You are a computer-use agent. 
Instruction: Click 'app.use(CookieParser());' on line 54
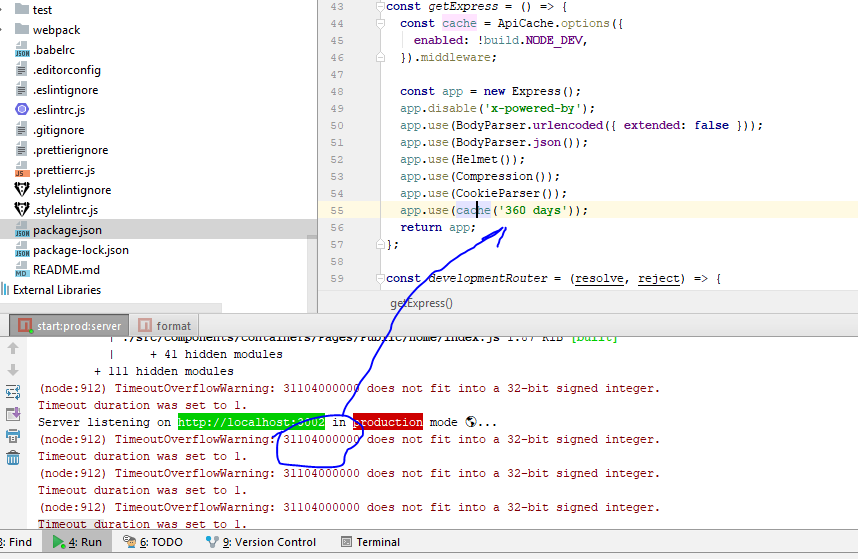(x=483, y=193)
